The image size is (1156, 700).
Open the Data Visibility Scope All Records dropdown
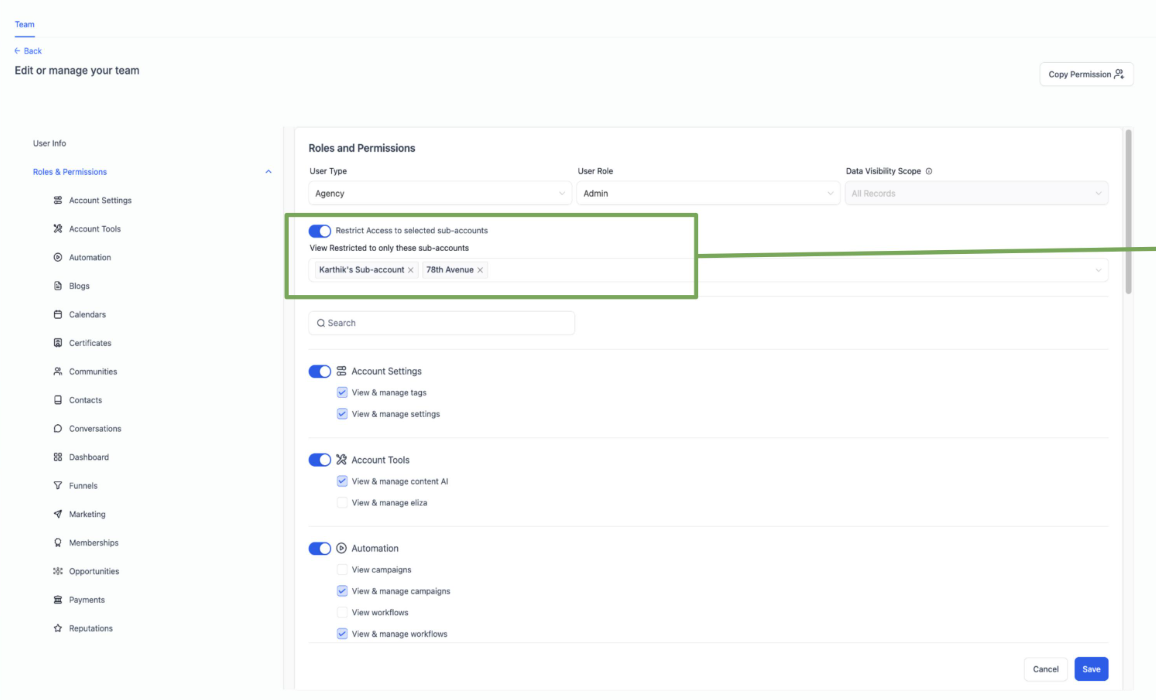tap(976, 193)
